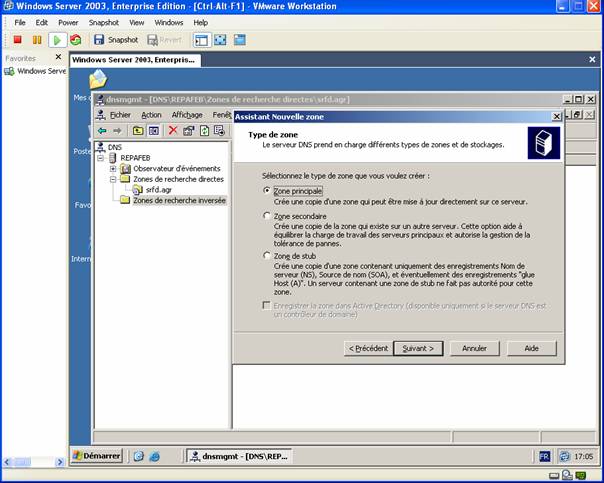Screen dimensions: 604x483
Task: Open the VMware Help menu
Action: coord(200,23)
